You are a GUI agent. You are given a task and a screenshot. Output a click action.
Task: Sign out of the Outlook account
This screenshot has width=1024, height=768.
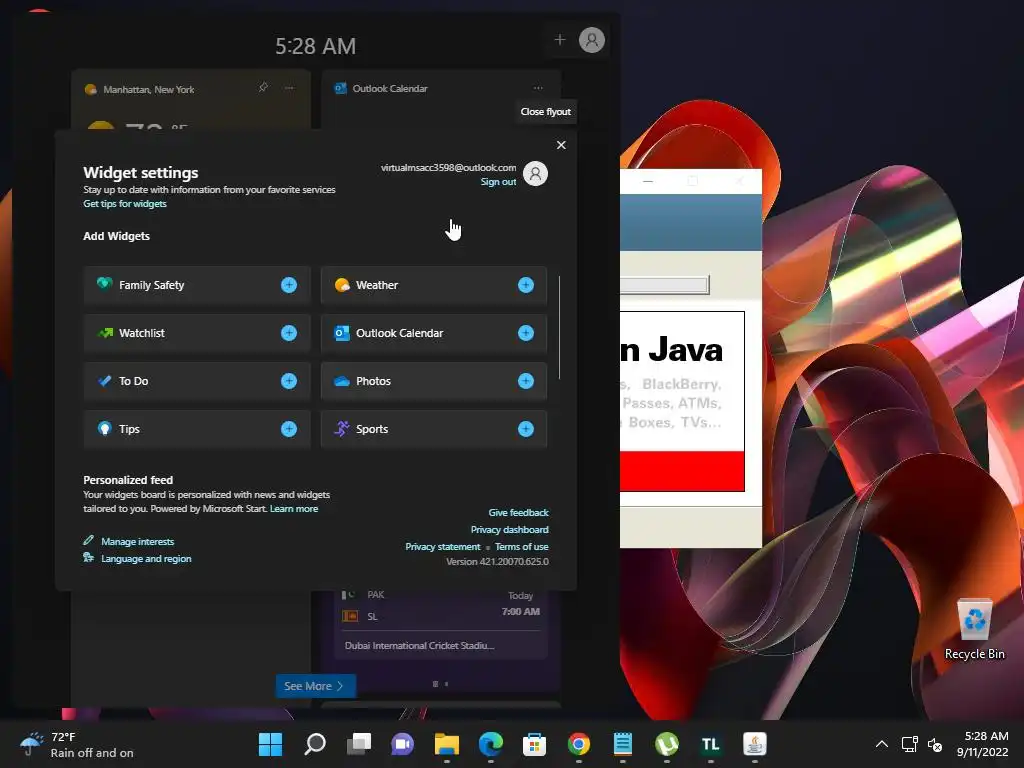[498, 182]
